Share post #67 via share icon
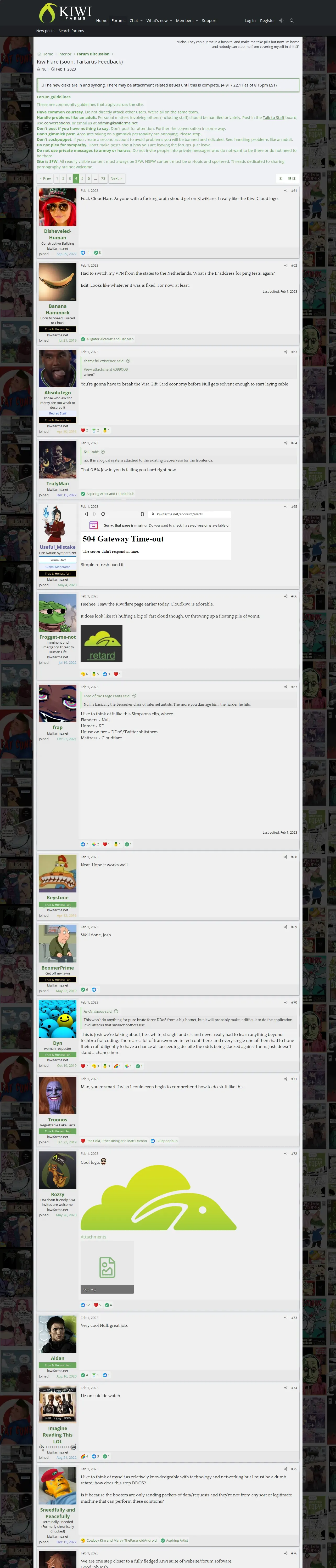The height and width of the screenshot is (1568, 336). 285,687
